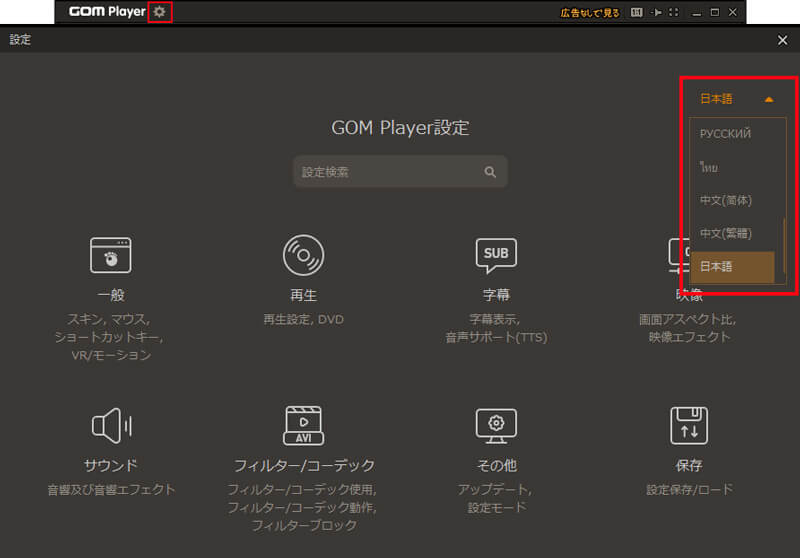The width and height of the screenshot is (800, 558).
Task: Click アップデート, description text
Action: tap(494, 490)
